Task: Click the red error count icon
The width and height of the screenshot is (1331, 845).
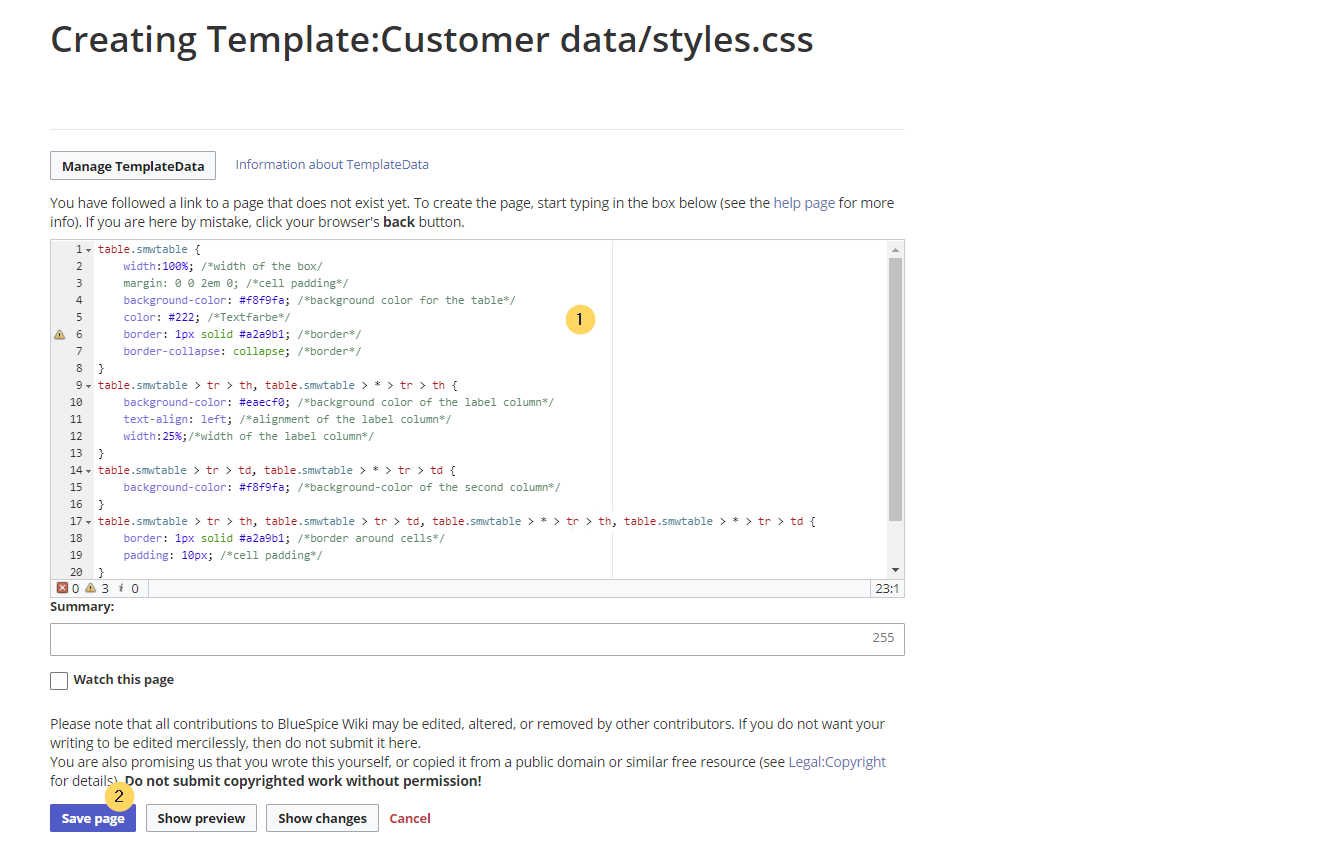Action: pos(62,588)
